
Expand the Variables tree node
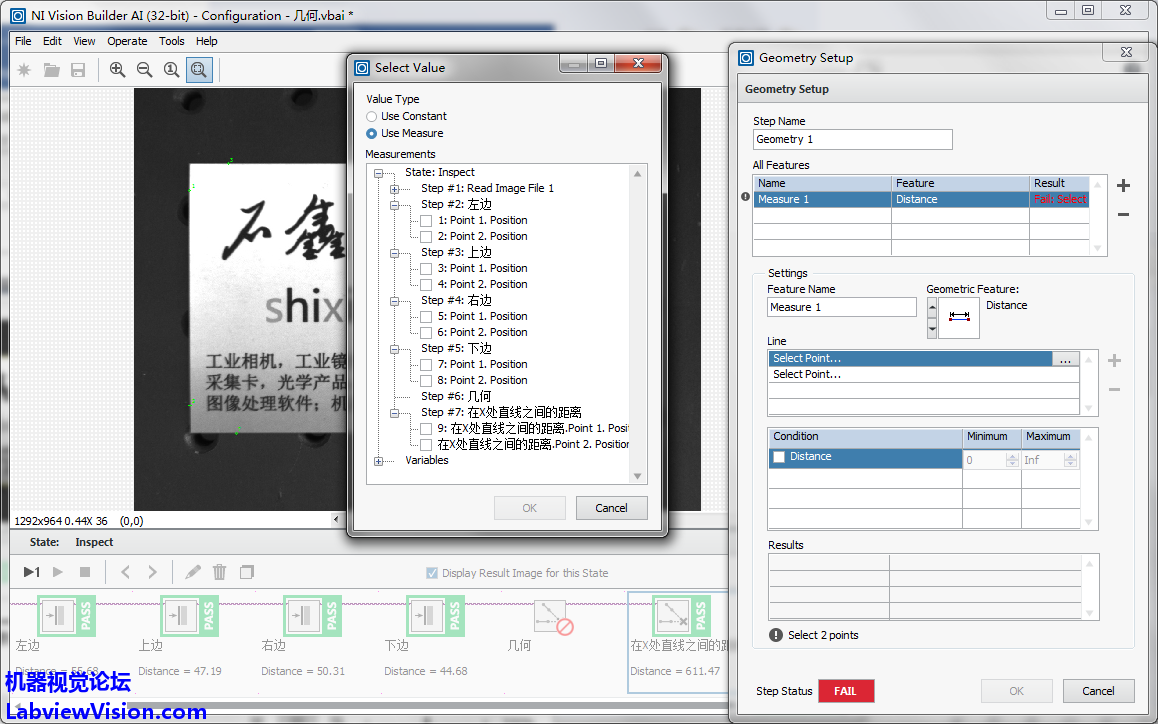click(379, 461)
